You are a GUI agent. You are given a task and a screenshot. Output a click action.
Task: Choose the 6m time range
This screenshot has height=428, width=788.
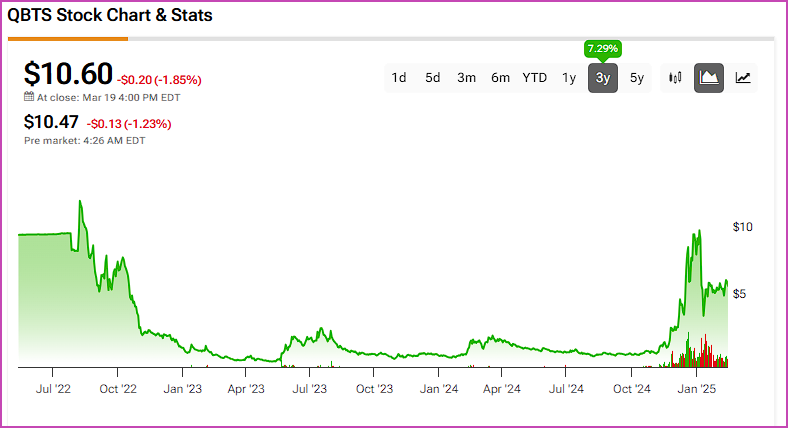(x=500, y=78)
